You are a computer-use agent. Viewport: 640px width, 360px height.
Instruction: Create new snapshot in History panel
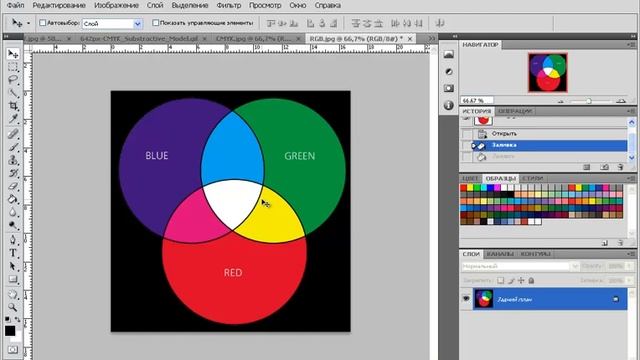[604, 167]
